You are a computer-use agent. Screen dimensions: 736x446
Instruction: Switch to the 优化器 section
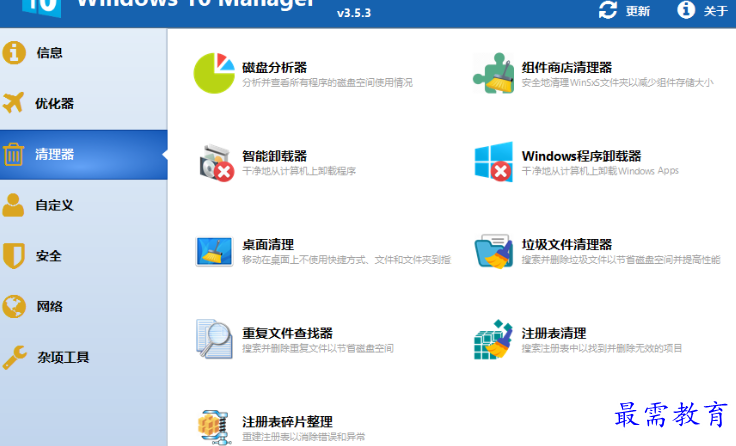pos(84,103)
